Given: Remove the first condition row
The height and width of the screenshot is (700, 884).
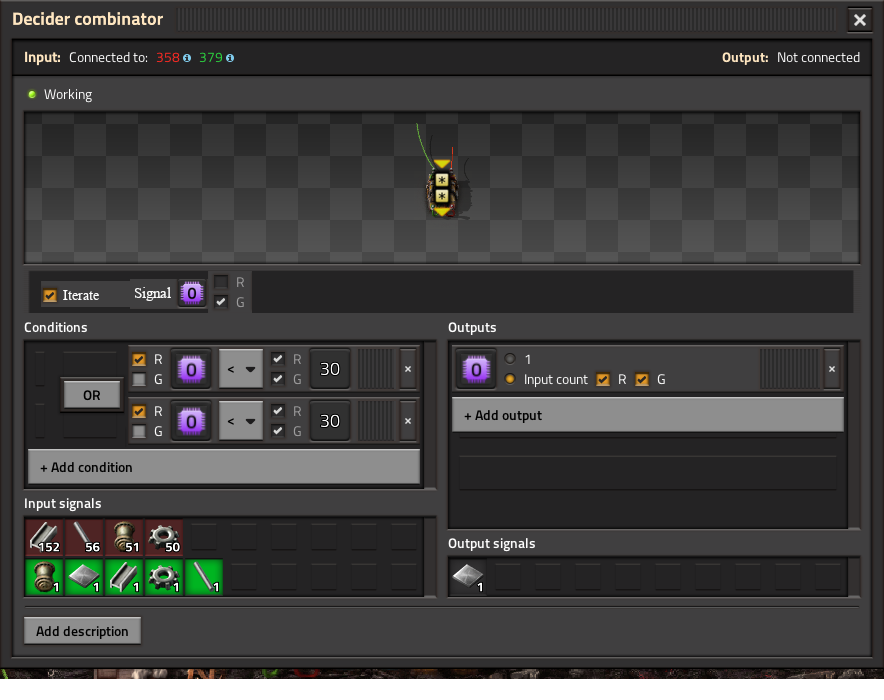Looking at the screenshot, I should click(408, 369).
